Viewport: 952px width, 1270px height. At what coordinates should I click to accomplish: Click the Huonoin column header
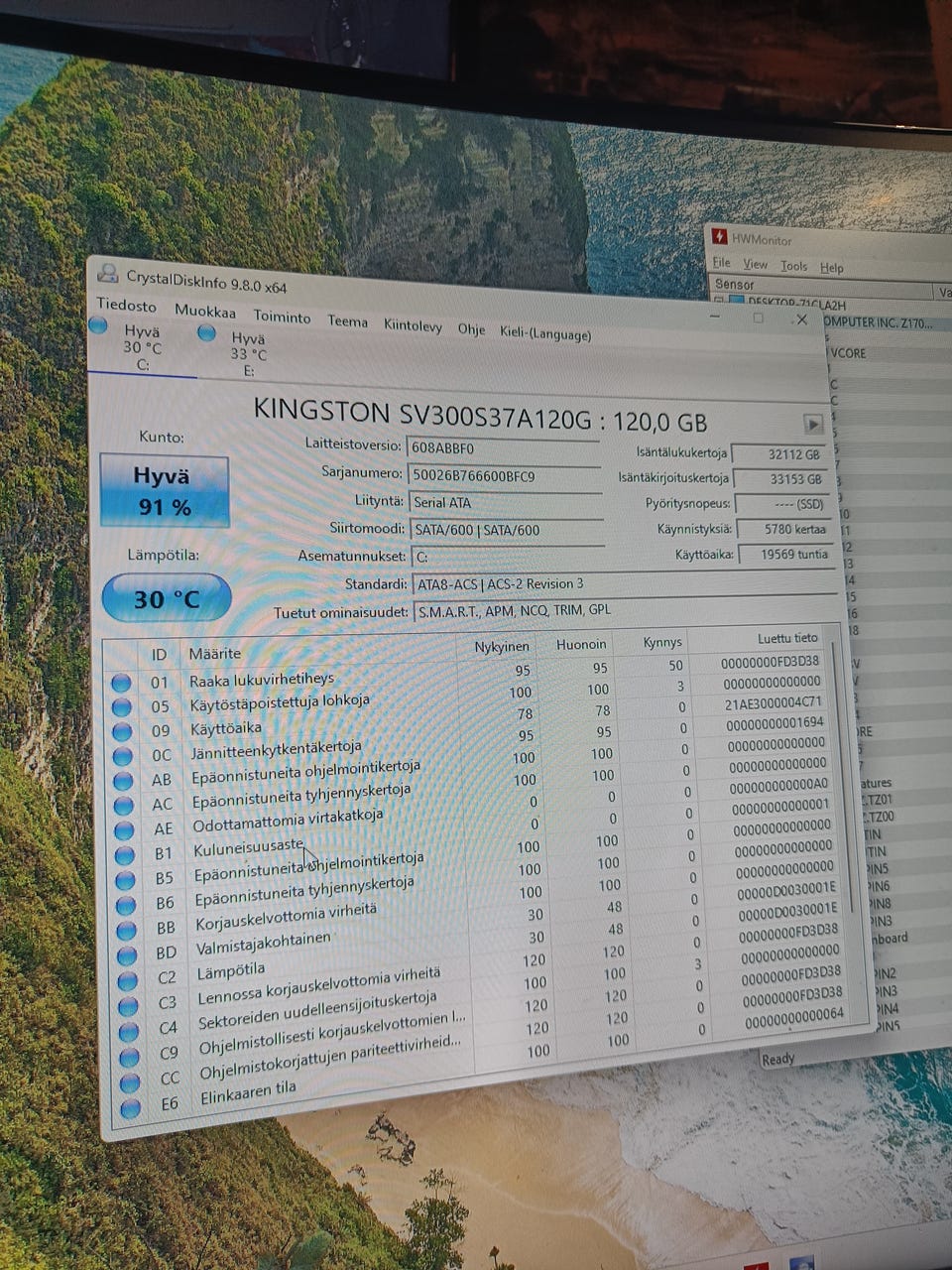tap(579, 644)
